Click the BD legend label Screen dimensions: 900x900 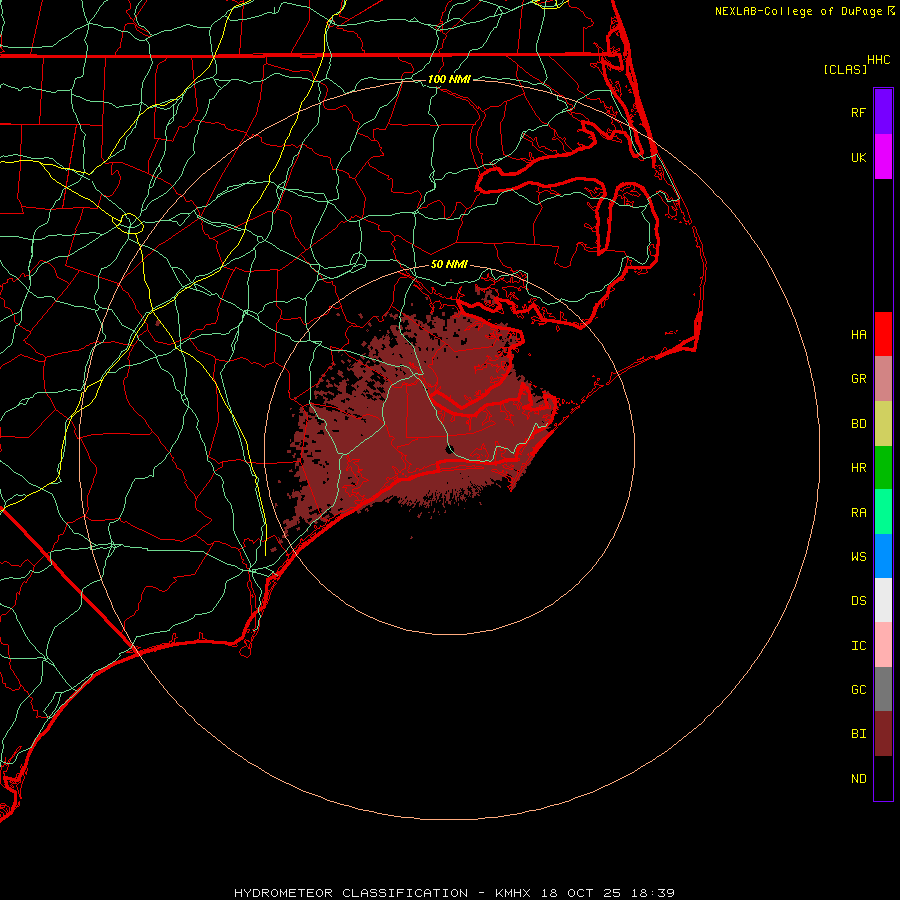858,424
